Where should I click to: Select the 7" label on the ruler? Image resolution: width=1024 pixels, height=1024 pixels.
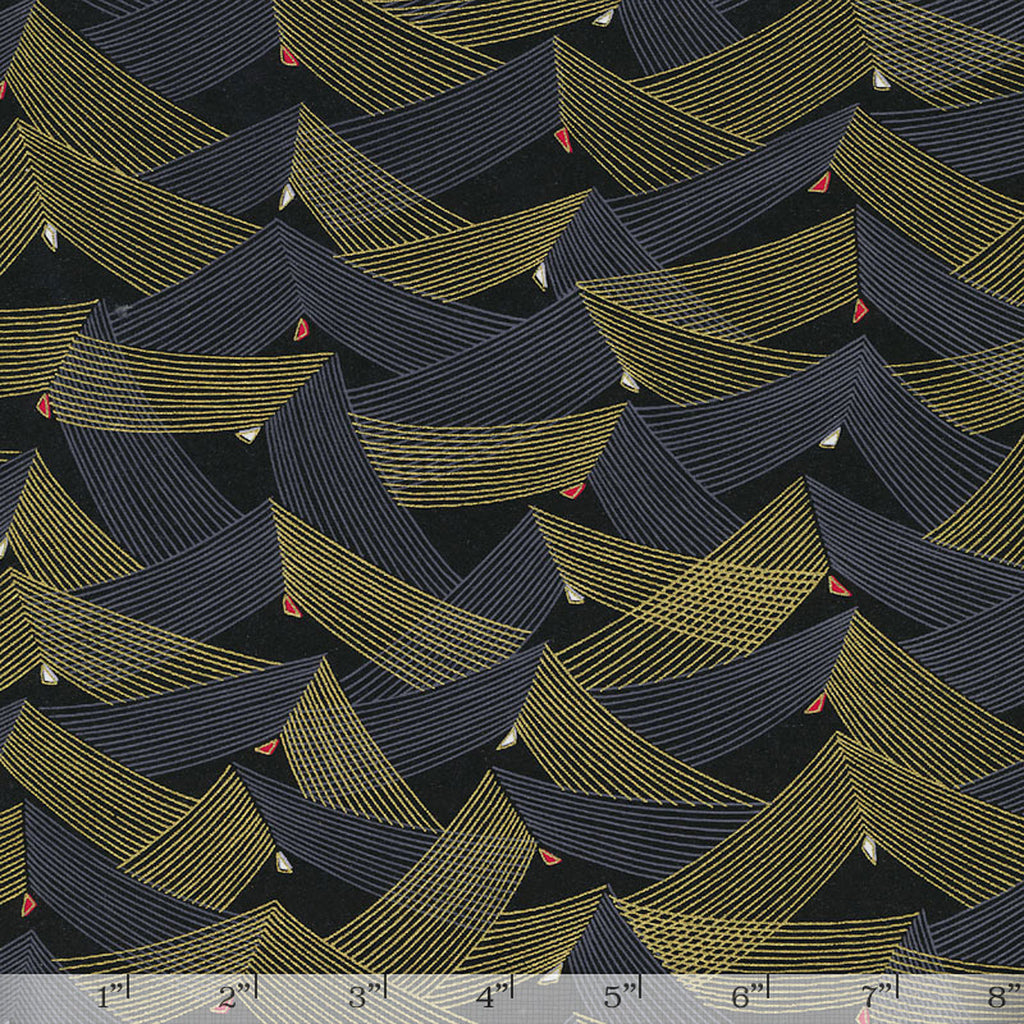tap(875, 996)
